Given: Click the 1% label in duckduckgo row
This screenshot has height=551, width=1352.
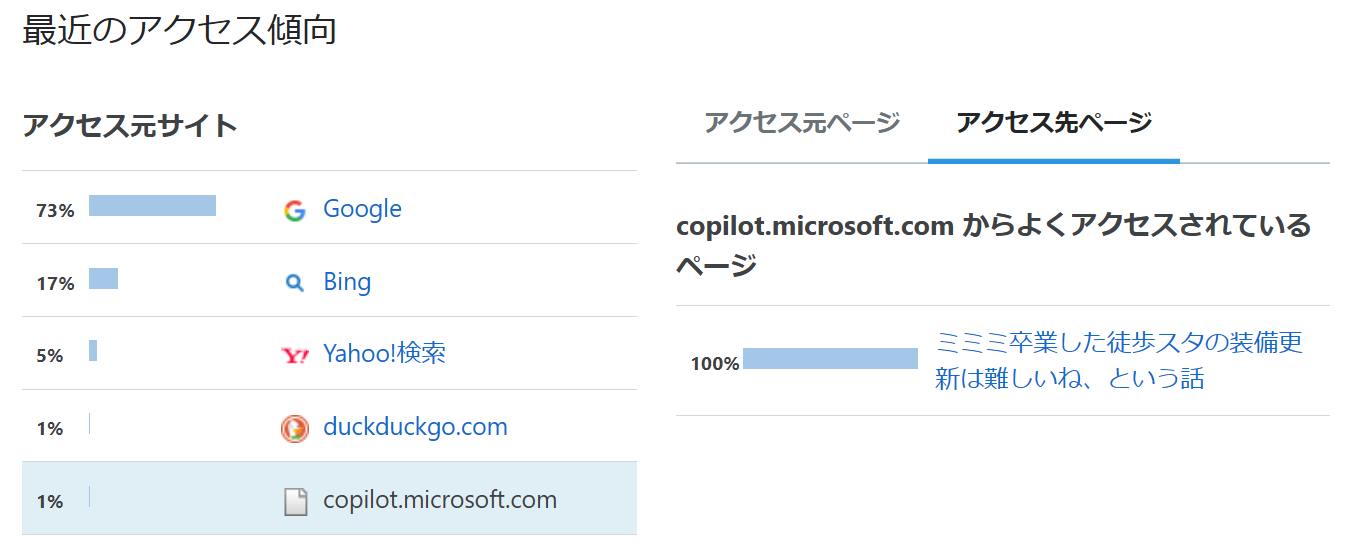Looking at the screenshot, I should tap(50, 429).
